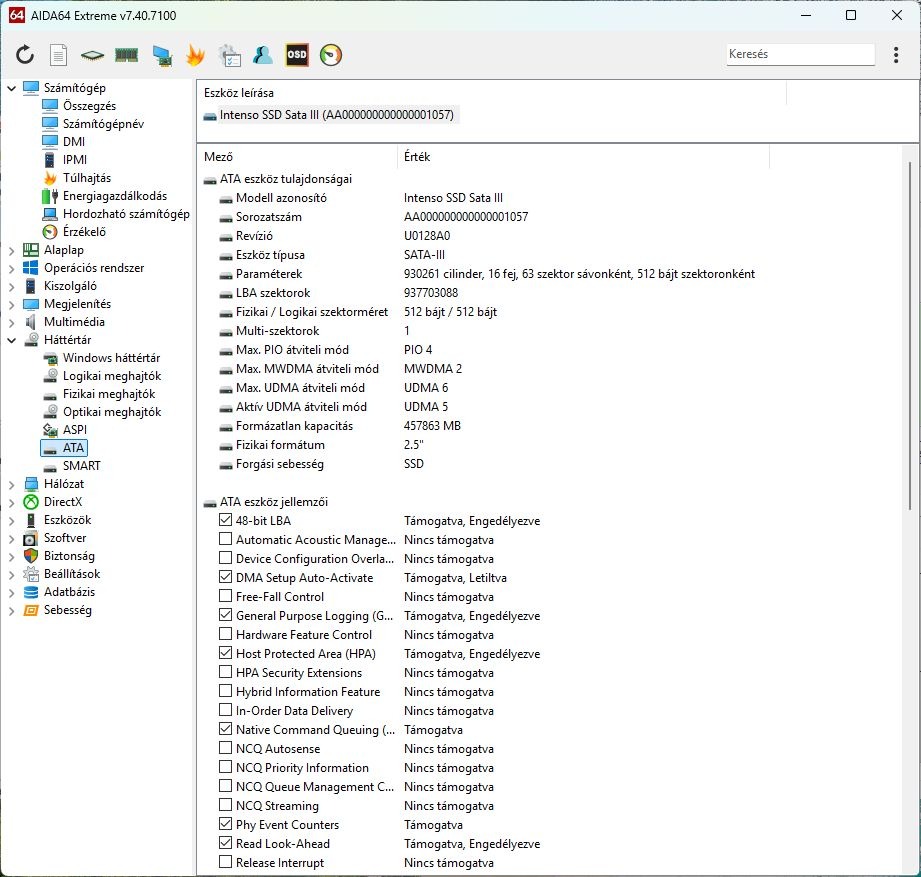Expand the Hálózat tree node

coord(12,485)
